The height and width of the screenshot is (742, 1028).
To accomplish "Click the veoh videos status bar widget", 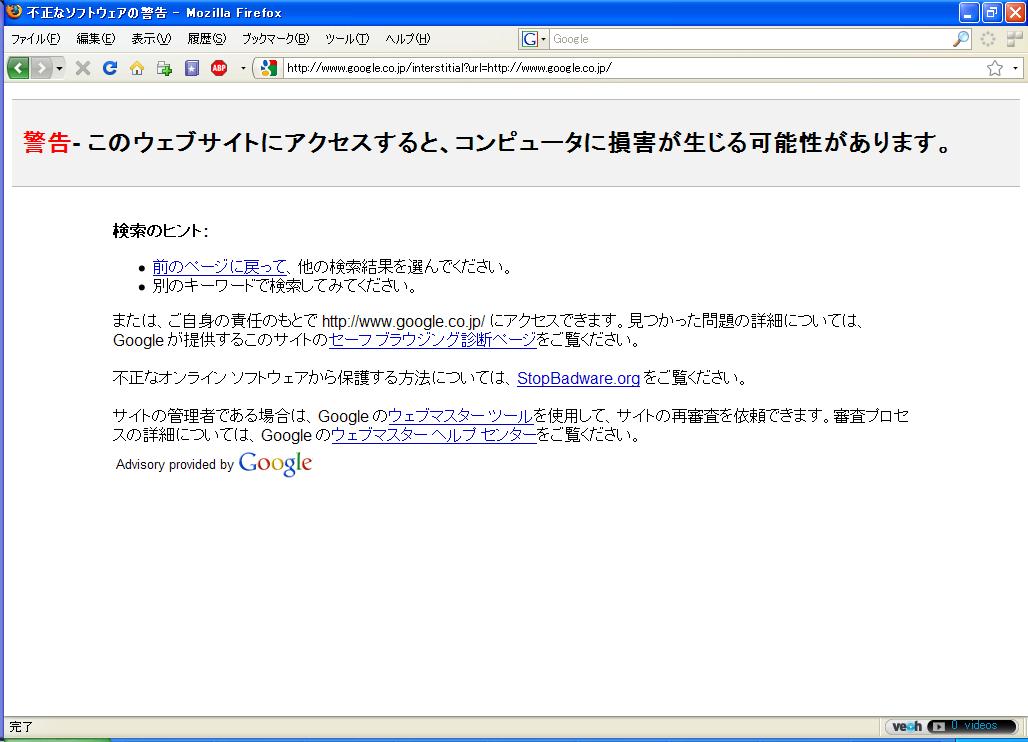I will 953,726.
